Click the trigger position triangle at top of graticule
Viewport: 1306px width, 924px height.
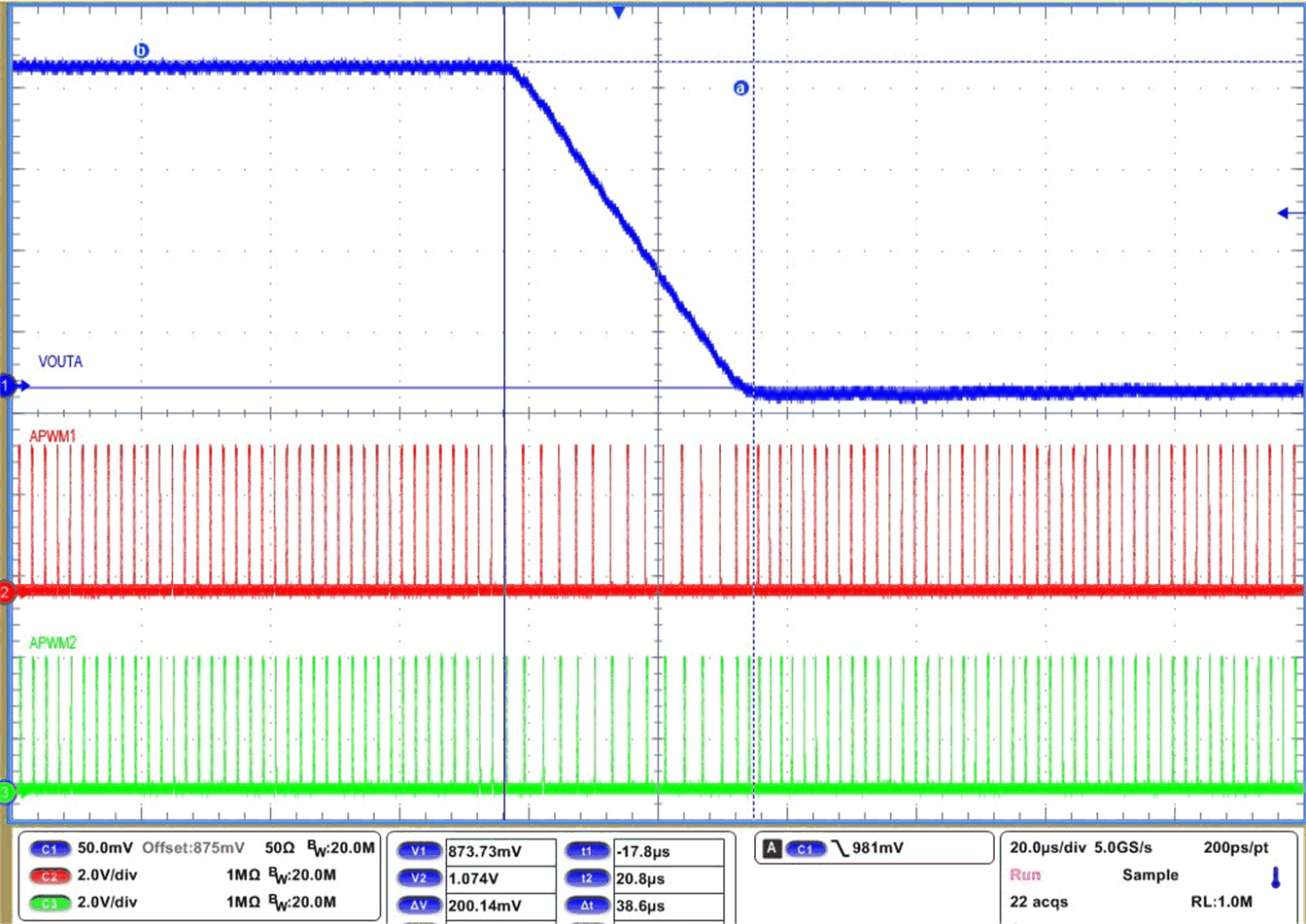pyautogui.click(x=617, y=11)
